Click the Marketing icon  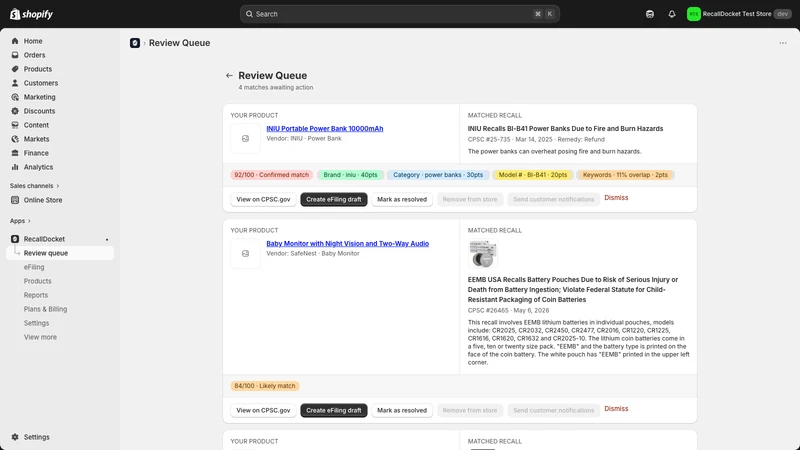point(15,97)
